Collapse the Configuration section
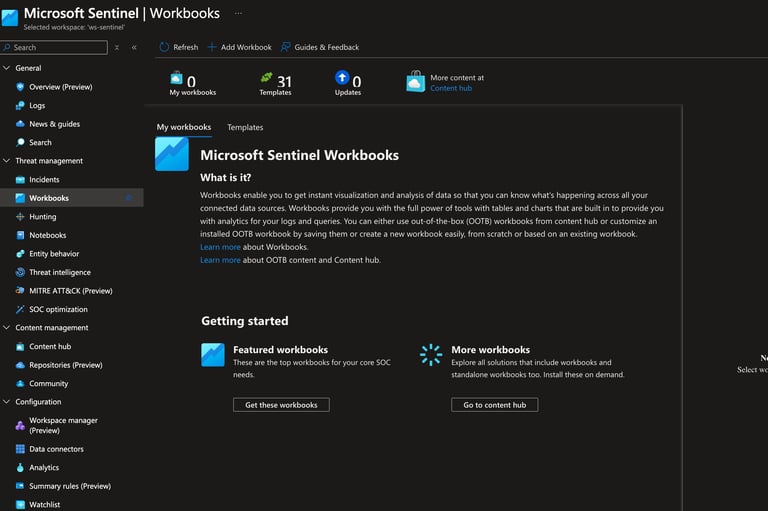768x511 pixels. click(x=6, y=402)
